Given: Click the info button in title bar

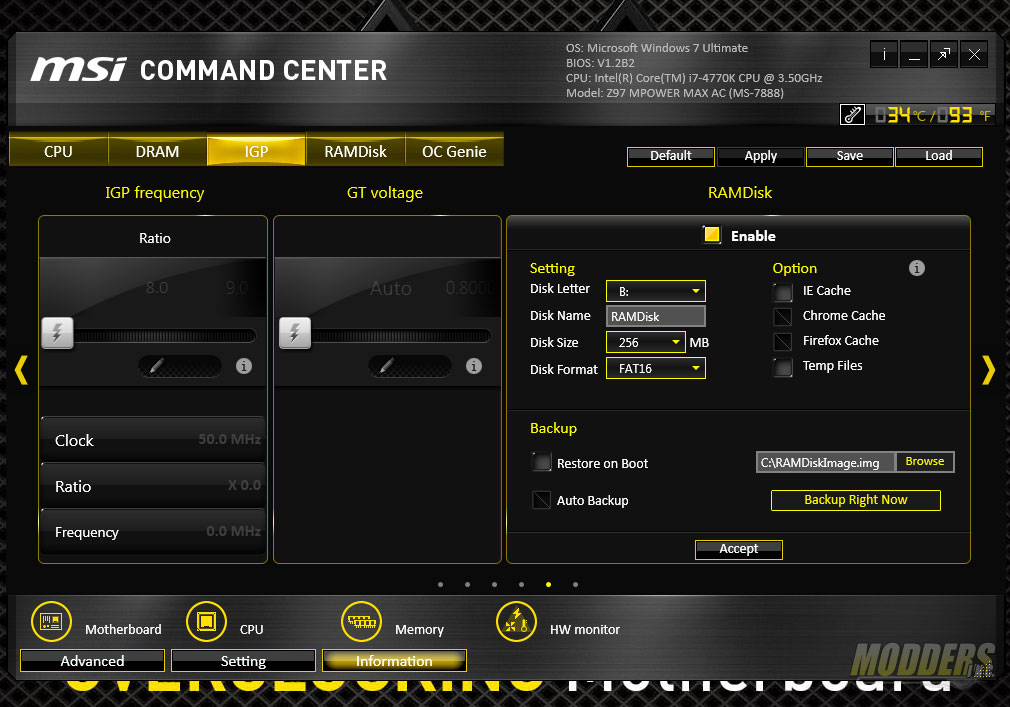Looking at the screenshot, I should pyautogui.click(x=884, y=55).
